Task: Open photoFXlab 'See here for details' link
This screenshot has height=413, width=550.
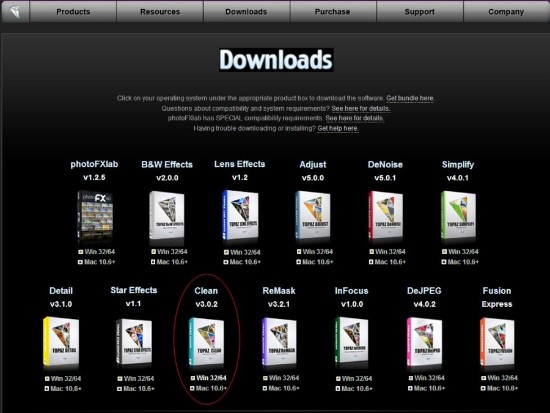Action: (x=354, y=118)
